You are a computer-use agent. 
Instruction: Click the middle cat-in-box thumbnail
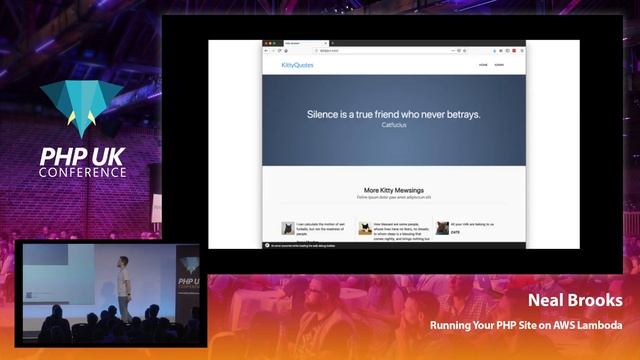[x=365, y=228]
